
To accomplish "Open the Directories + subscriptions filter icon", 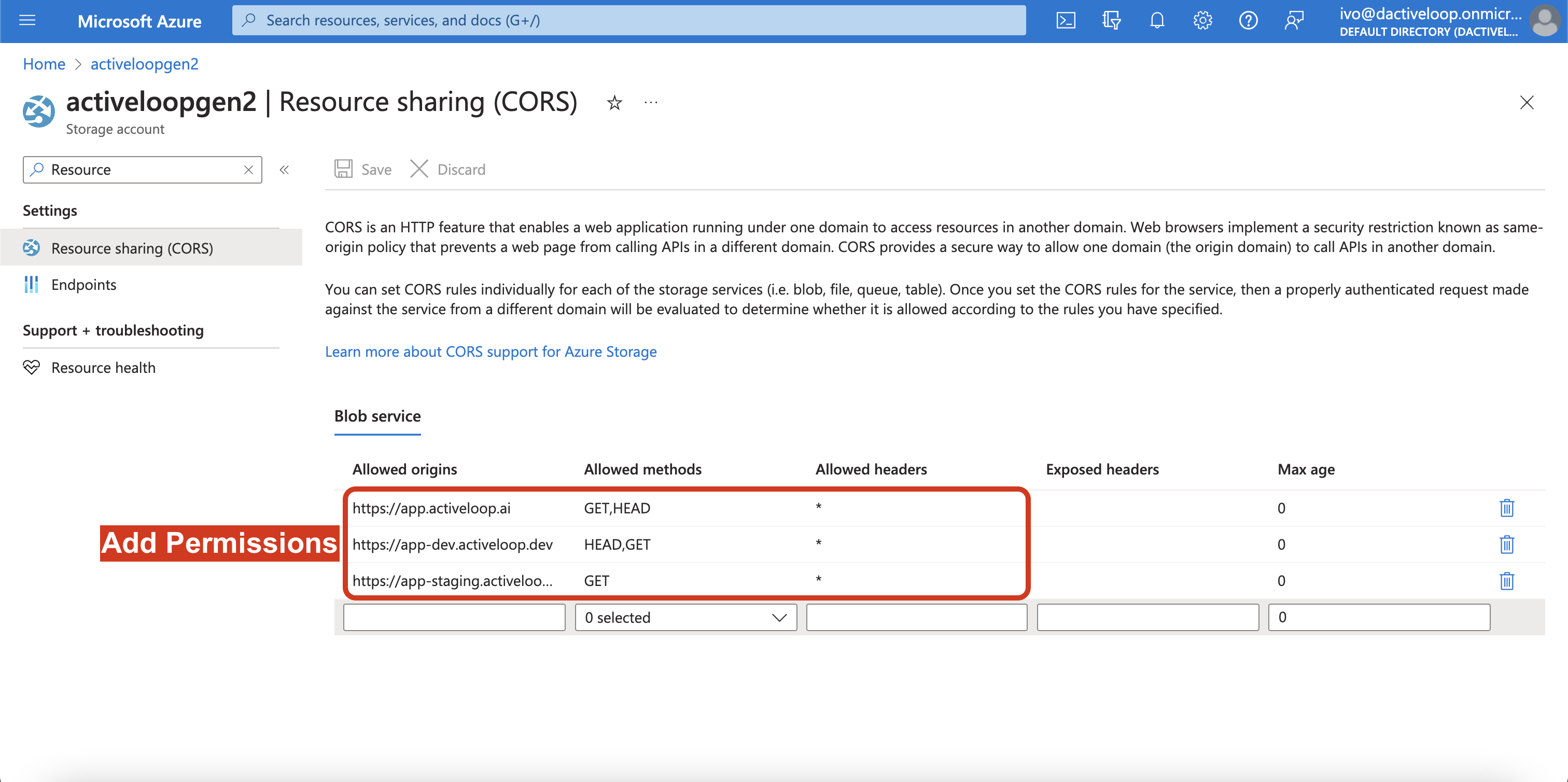I will coord(1111,21).
